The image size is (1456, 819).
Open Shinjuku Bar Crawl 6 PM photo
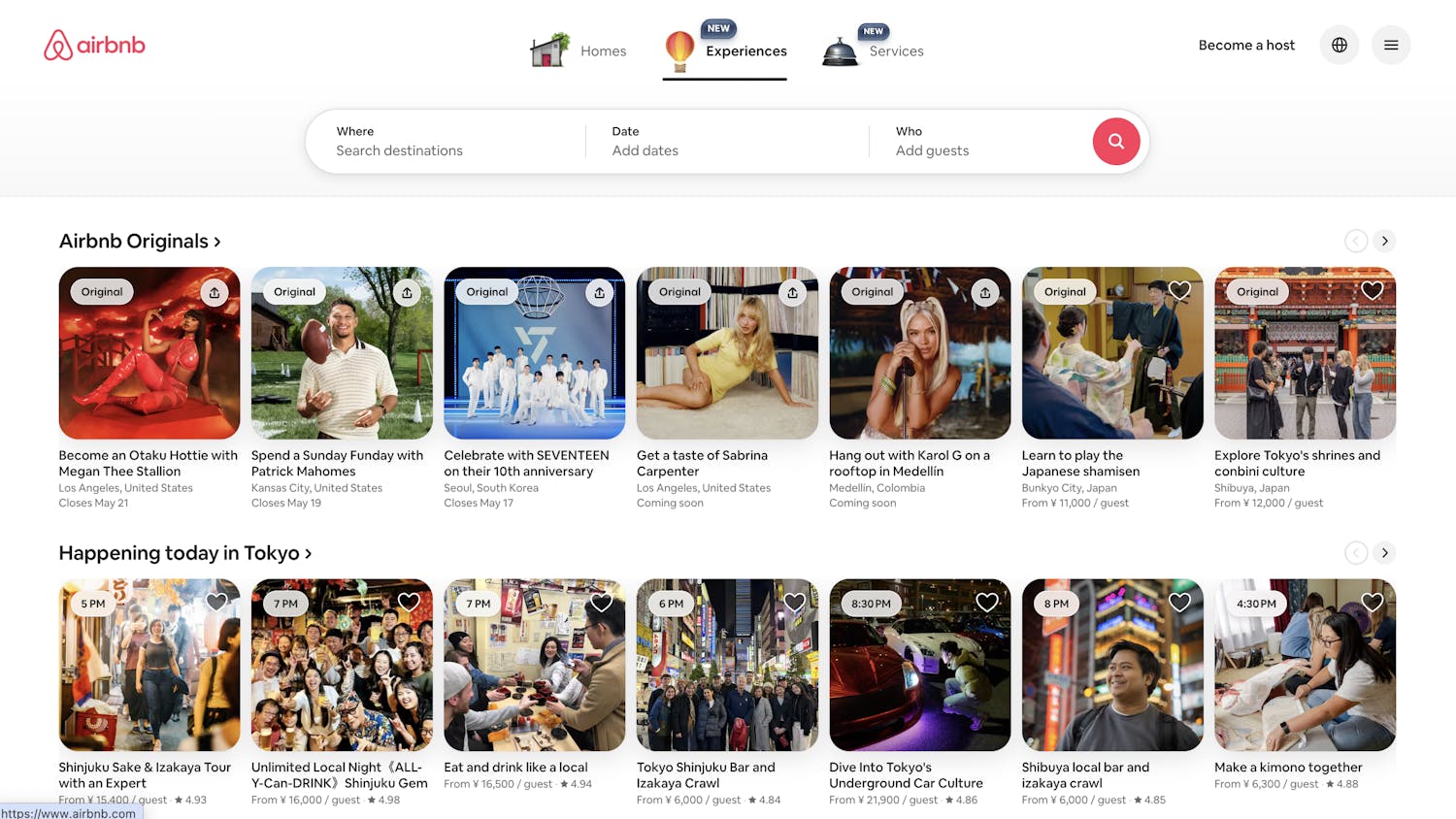pyautogui.click(x=727, y=665)
